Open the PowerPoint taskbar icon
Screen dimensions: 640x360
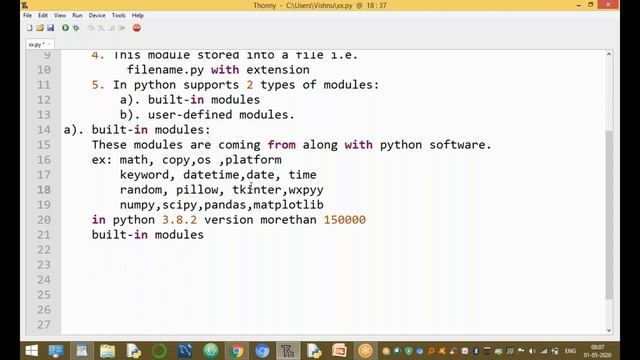coord(339,351)
